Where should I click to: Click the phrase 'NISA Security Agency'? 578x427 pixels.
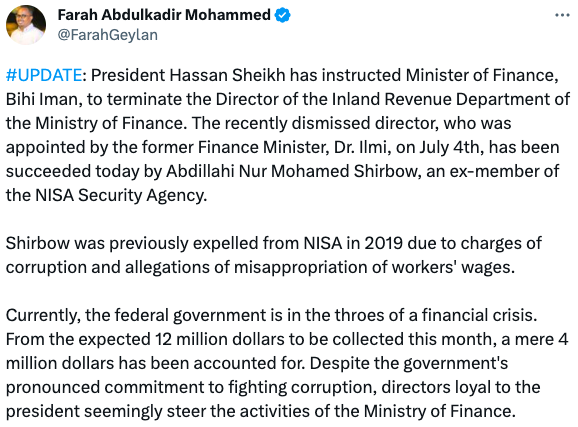[120, 195]
